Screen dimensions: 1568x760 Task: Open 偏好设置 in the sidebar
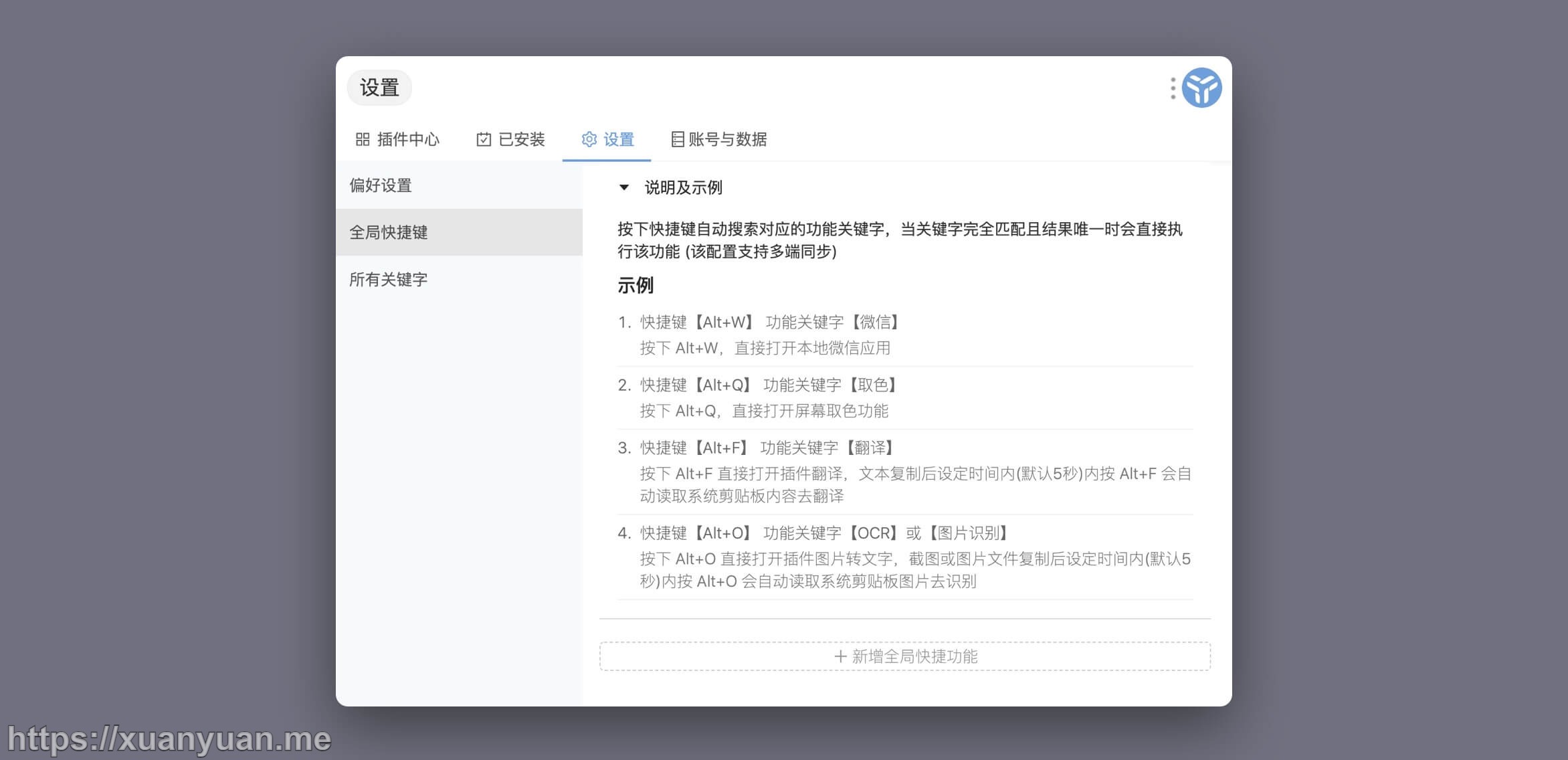(459, 185)
